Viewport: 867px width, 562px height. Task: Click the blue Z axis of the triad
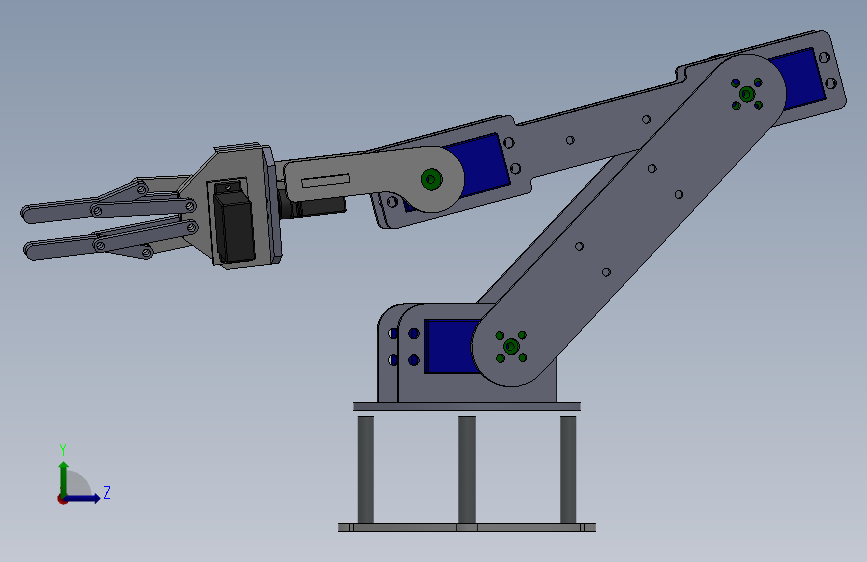tap(84, 498)
